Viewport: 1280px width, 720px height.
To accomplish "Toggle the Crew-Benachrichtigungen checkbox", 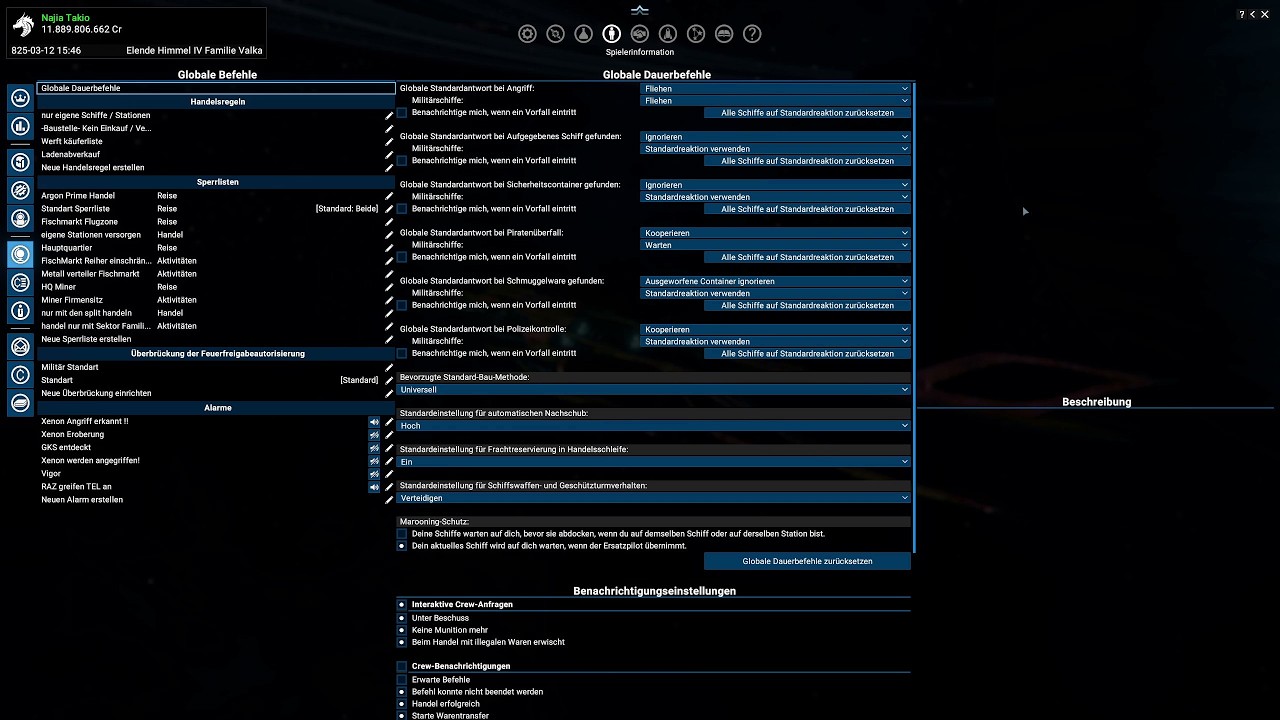I will (402, 666).
